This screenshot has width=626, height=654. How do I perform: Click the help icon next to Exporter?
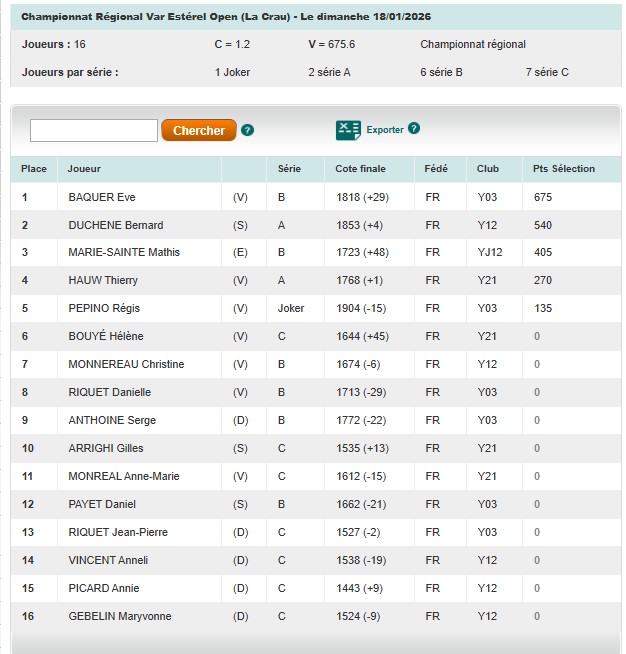414,129
